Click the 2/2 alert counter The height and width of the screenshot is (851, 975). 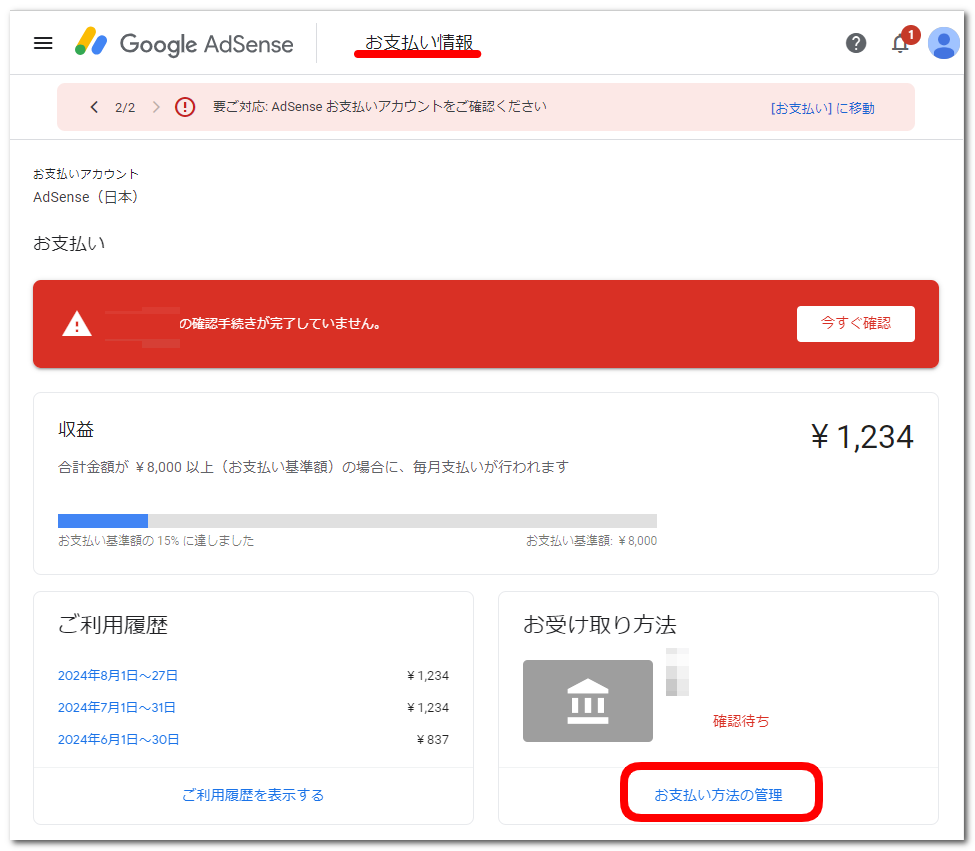pos(125,108)
